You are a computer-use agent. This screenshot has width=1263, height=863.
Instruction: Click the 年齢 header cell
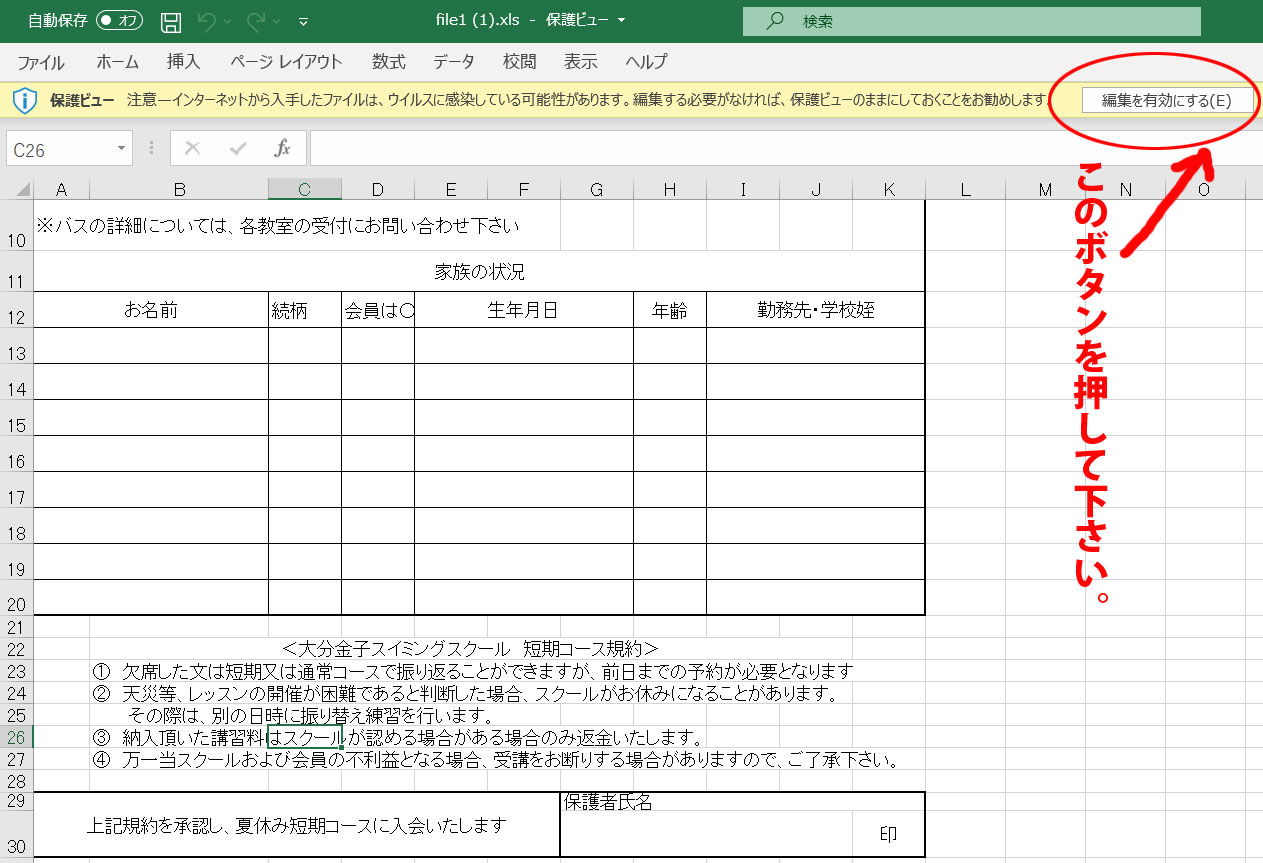pos(670,310)
